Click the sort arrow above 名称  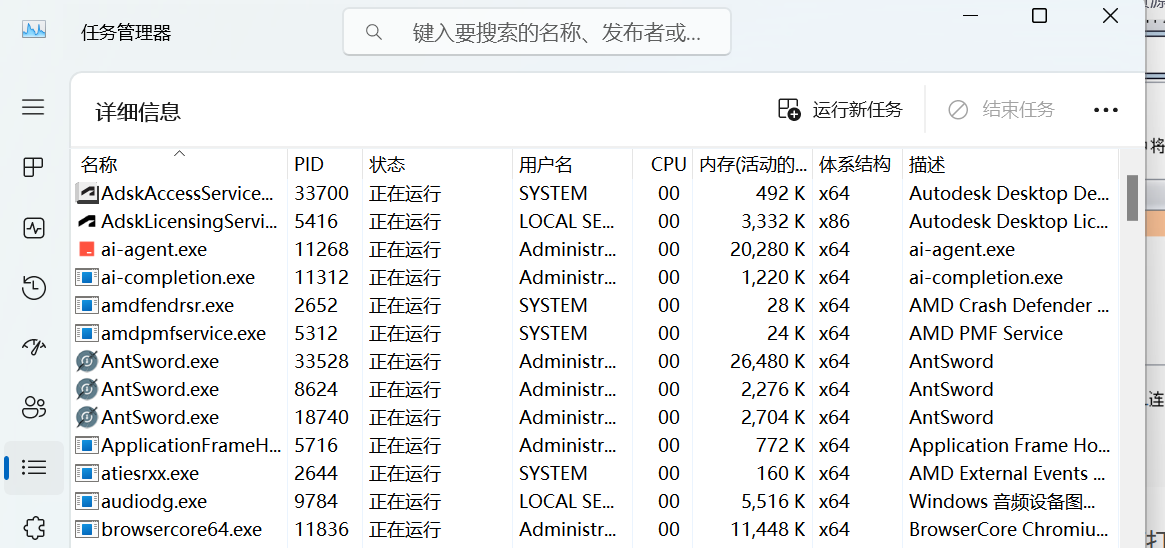coord(179,154)
